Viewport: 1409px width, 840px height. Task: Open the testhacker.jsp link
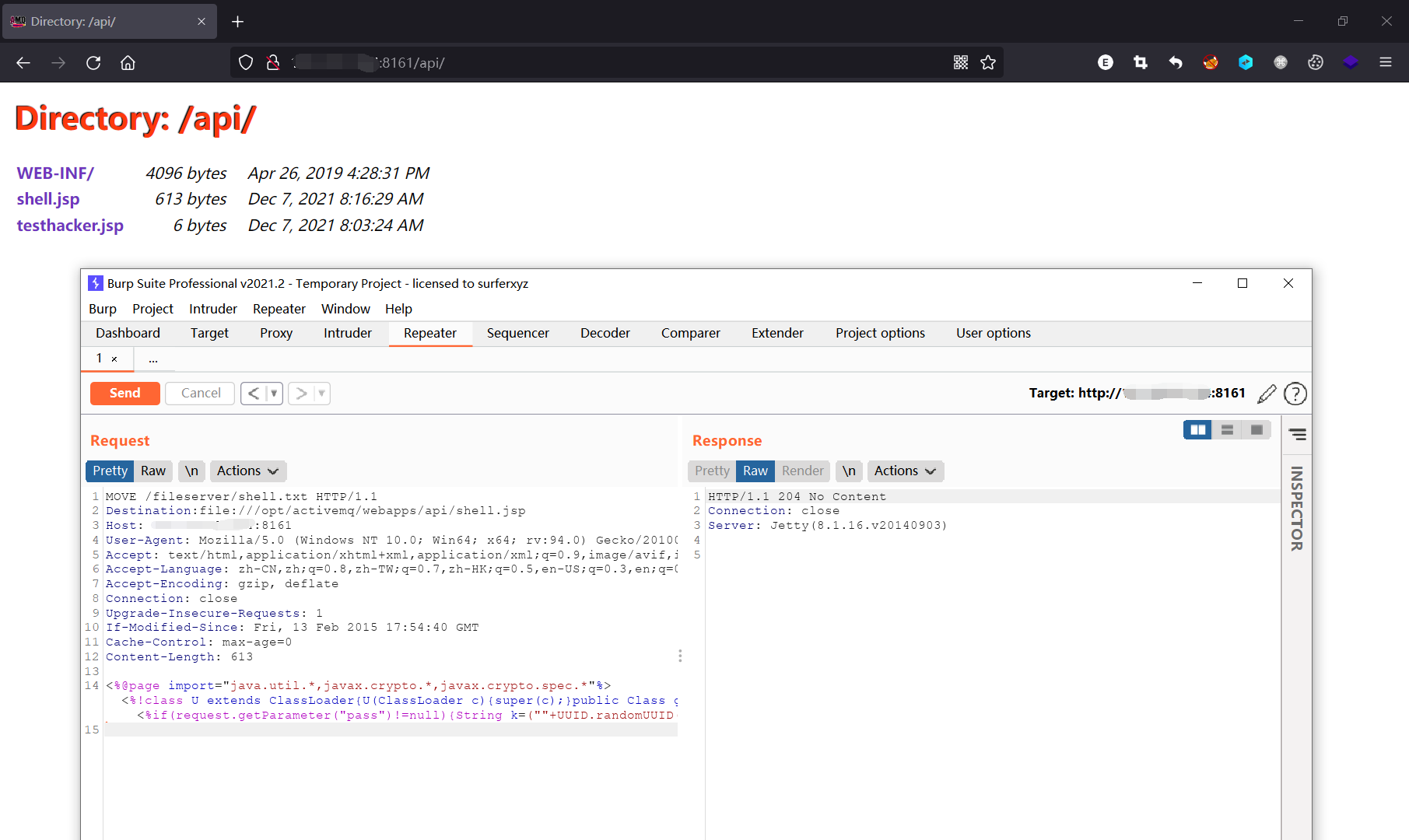click(70, 226)
